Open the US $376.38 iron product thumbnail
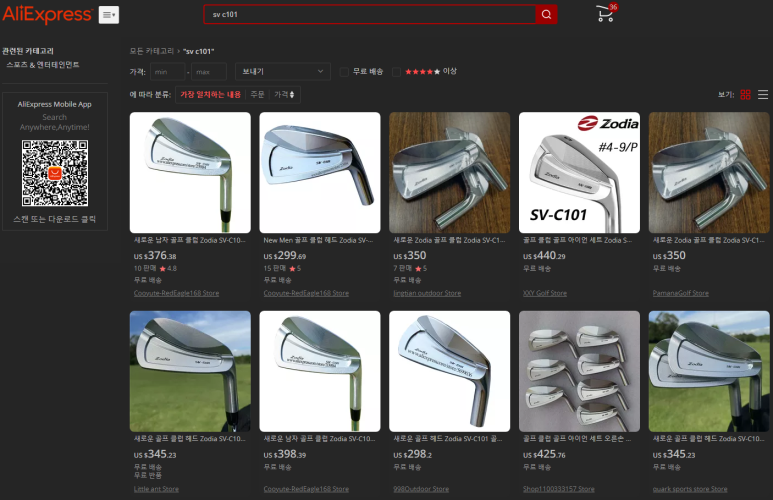773x500 pixels. [x=190, y=173]
